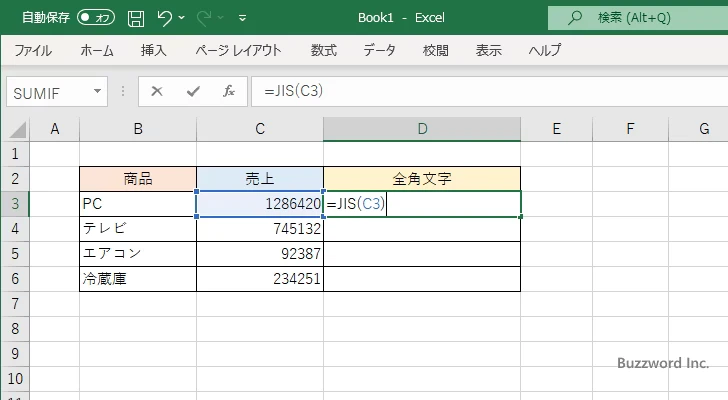Open the 数式 ribbon tab

(324, 50)
